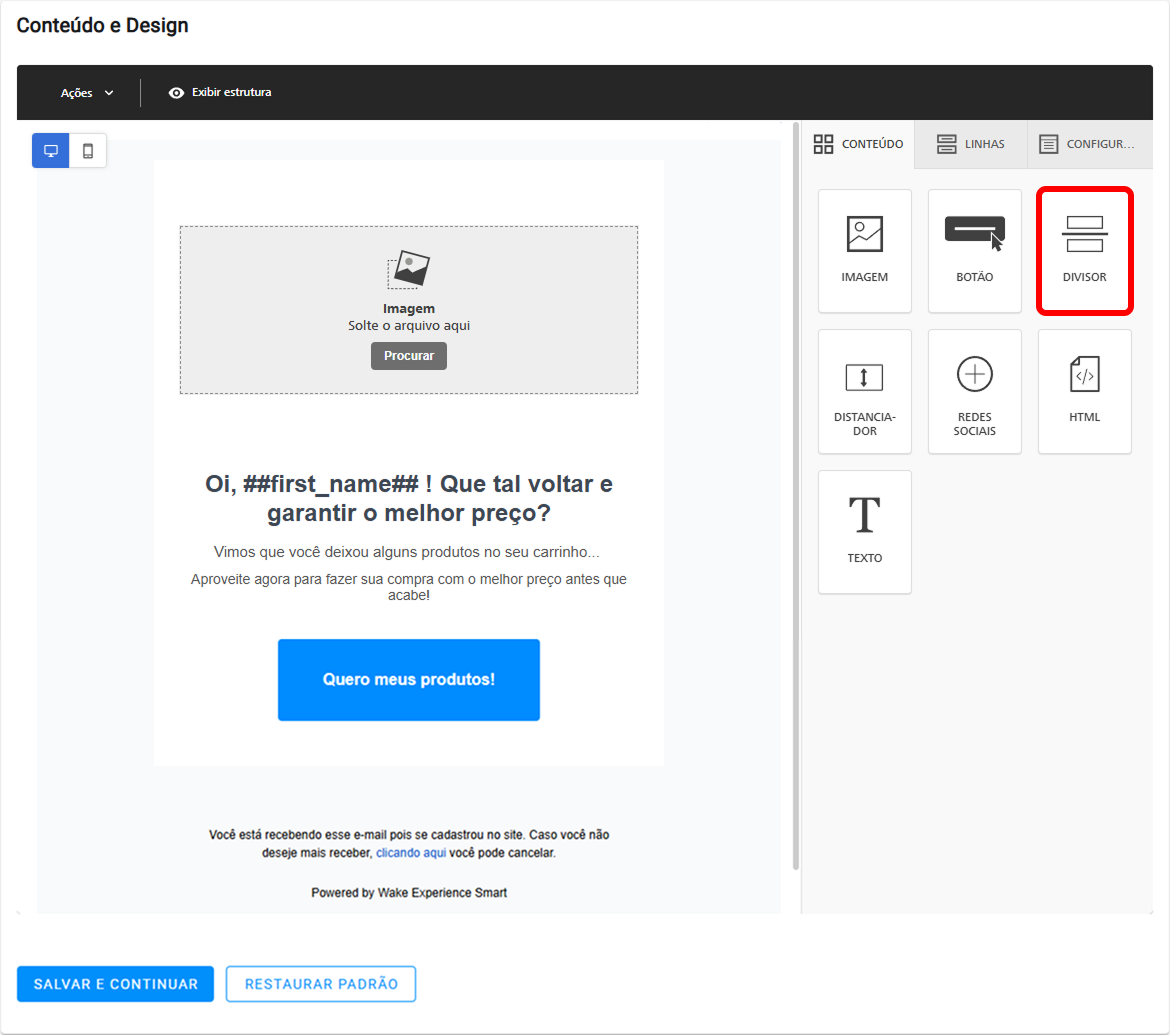Toggle Exibir estrutura visibility
The height and width of the screenshot is (1035, 1170).
click(220, 93)
